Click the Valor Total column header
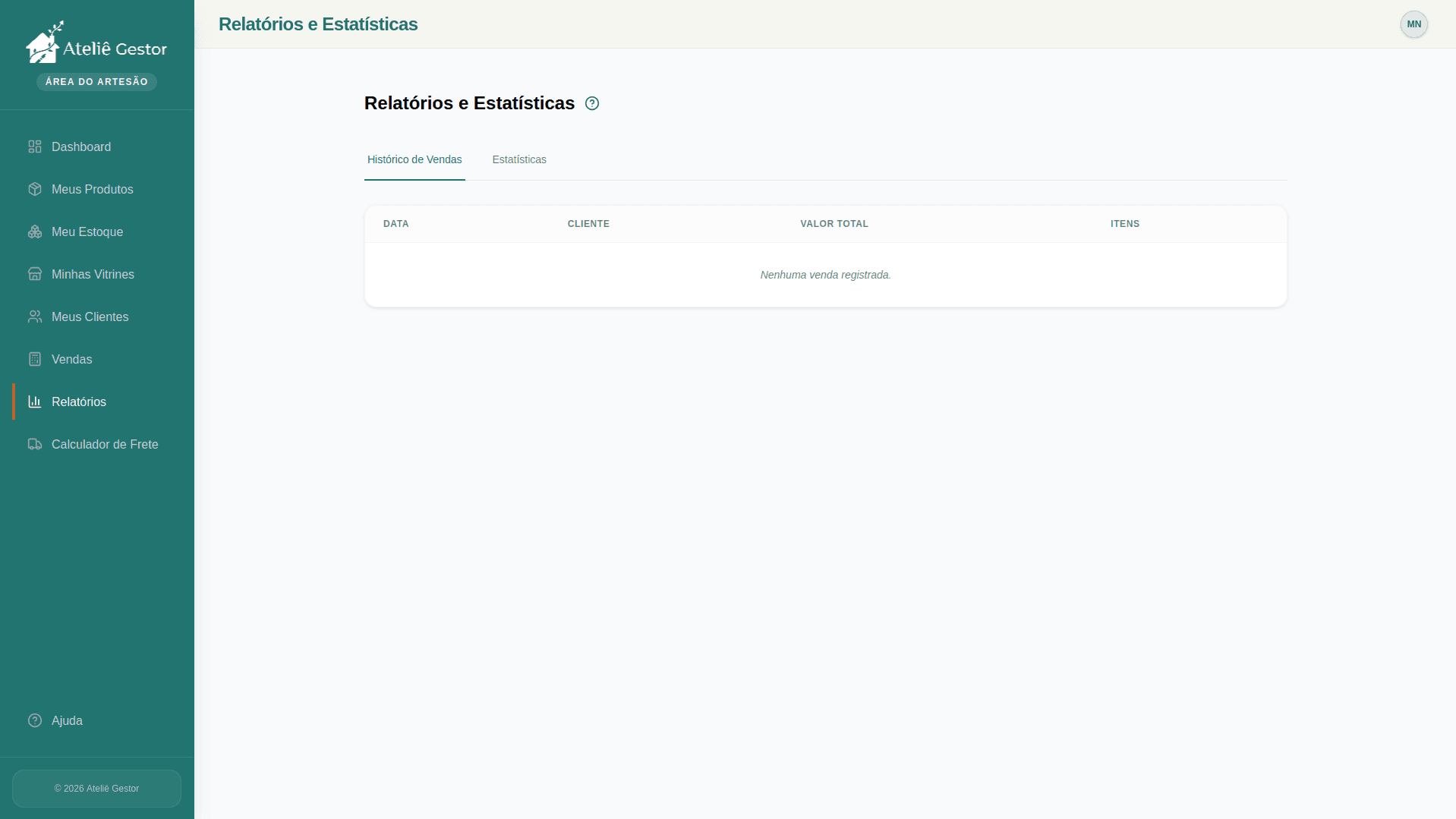This screenshot has height=819, width=1456. 834,224
